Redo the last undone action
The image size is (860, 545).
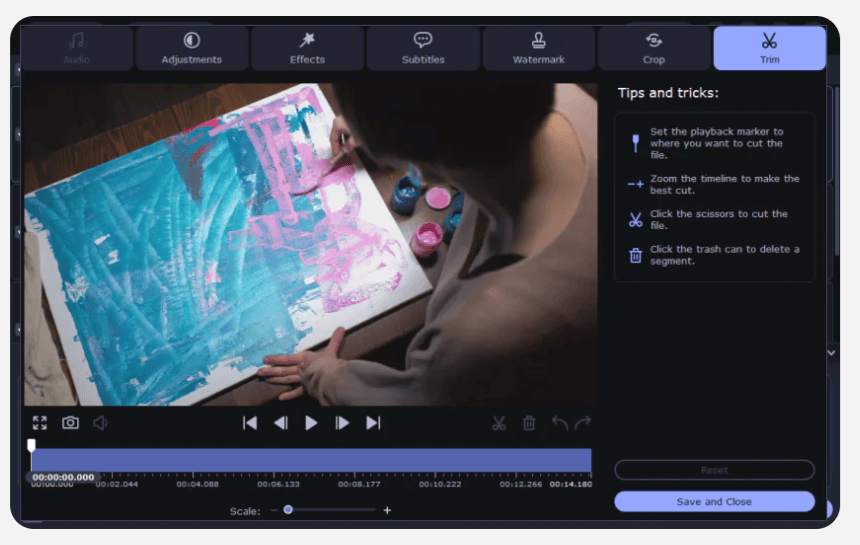(x=583, y=423)
